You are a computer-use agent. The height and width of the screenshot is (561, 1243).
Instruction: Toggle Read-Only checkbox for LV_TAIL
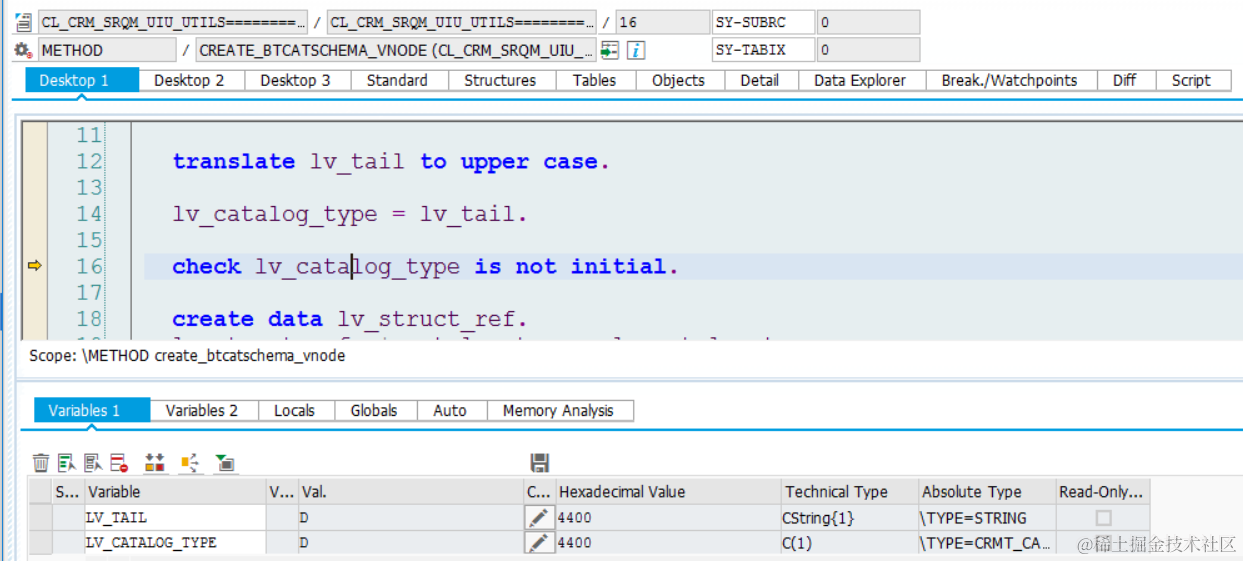pyautogui.click(x=1103, y=517)
